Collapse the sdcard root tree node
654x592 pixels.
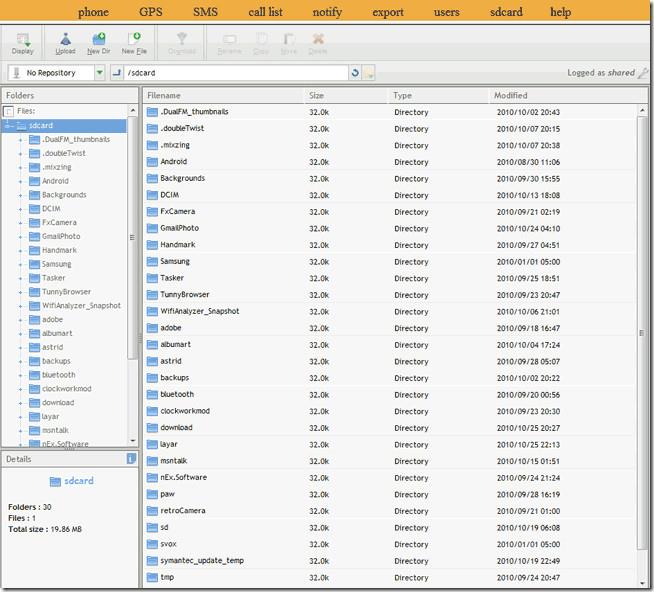(8, 126)
